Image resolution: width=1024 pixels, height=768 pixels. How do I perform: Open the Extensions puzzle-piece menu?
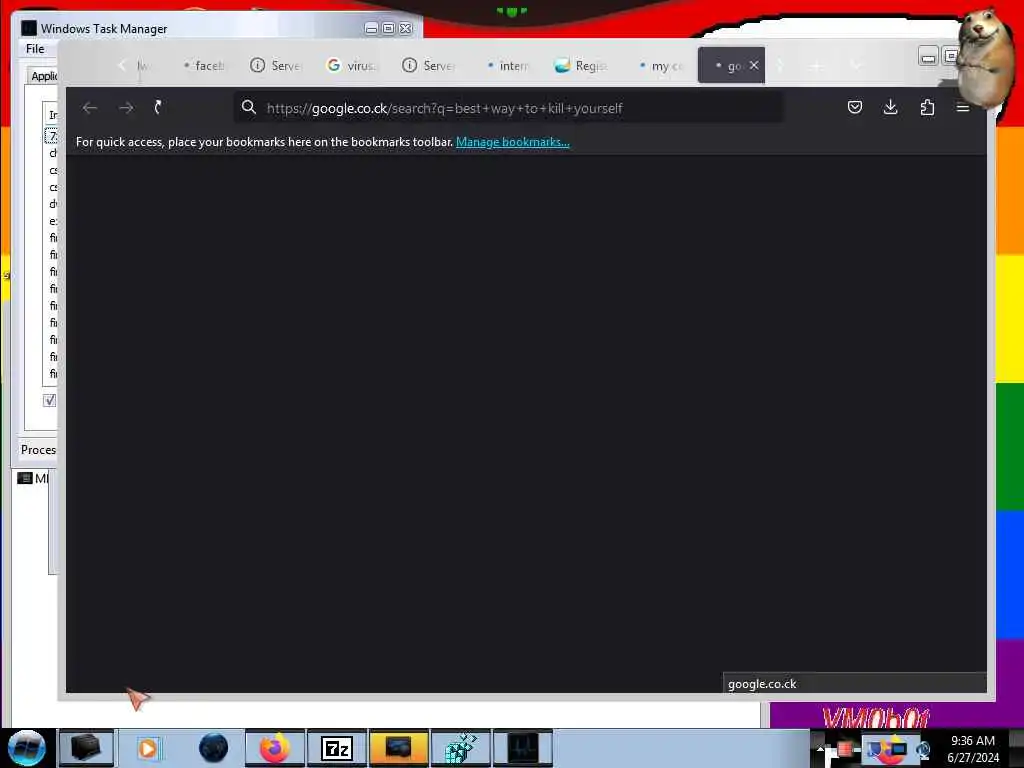(x=927, y=107)
